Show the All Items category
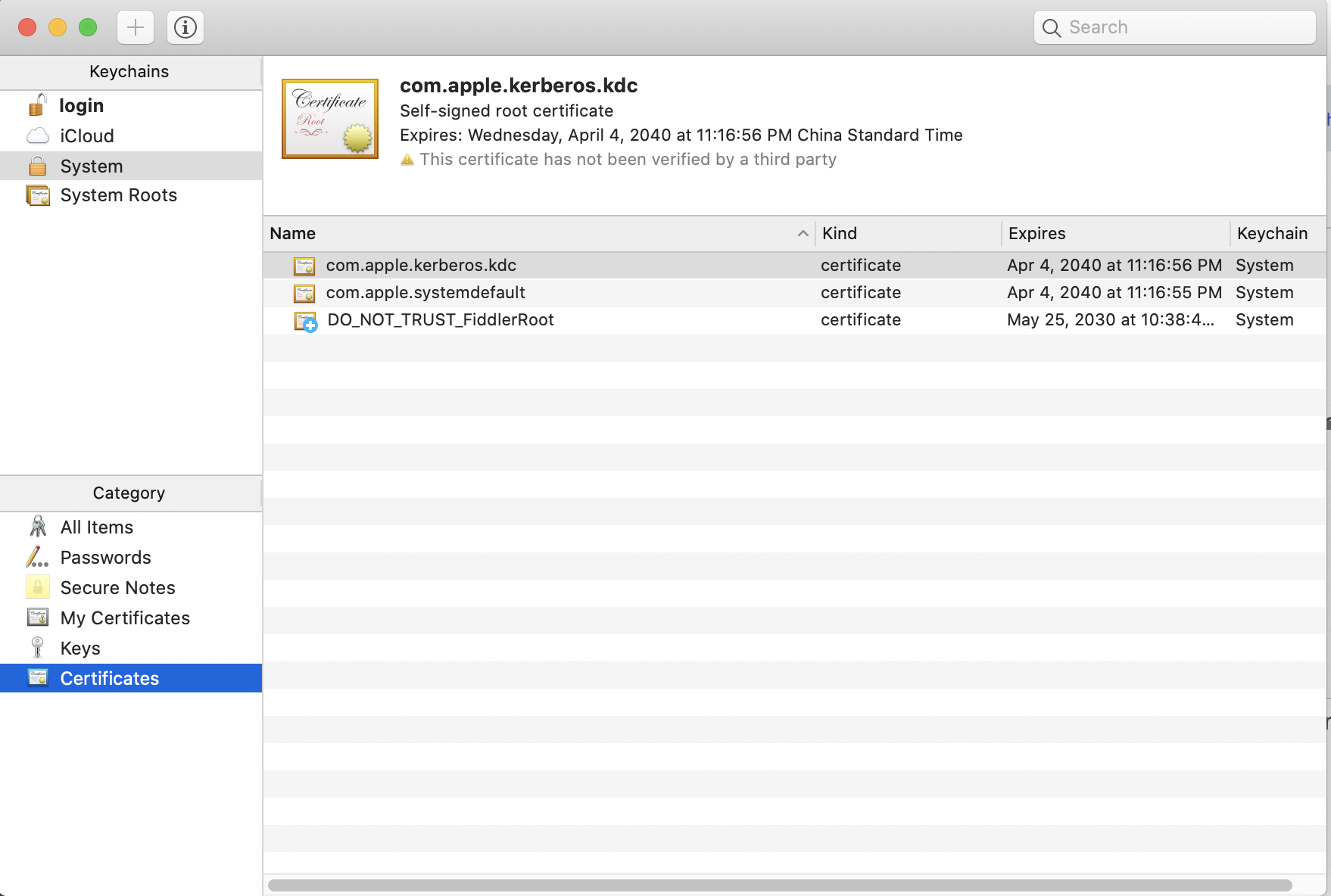Image resolution: width=1331 pixels, height=896 pixels. tap(97, 527)
